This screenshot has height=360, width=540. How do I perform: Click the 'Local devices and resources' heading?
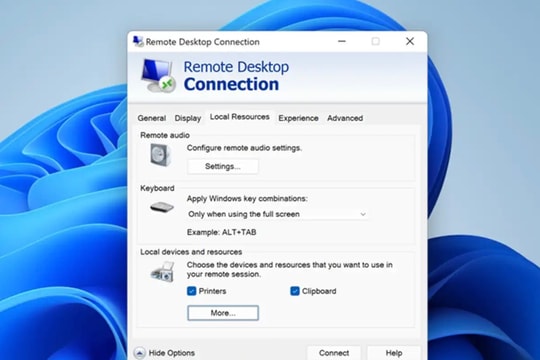(191, 252)
